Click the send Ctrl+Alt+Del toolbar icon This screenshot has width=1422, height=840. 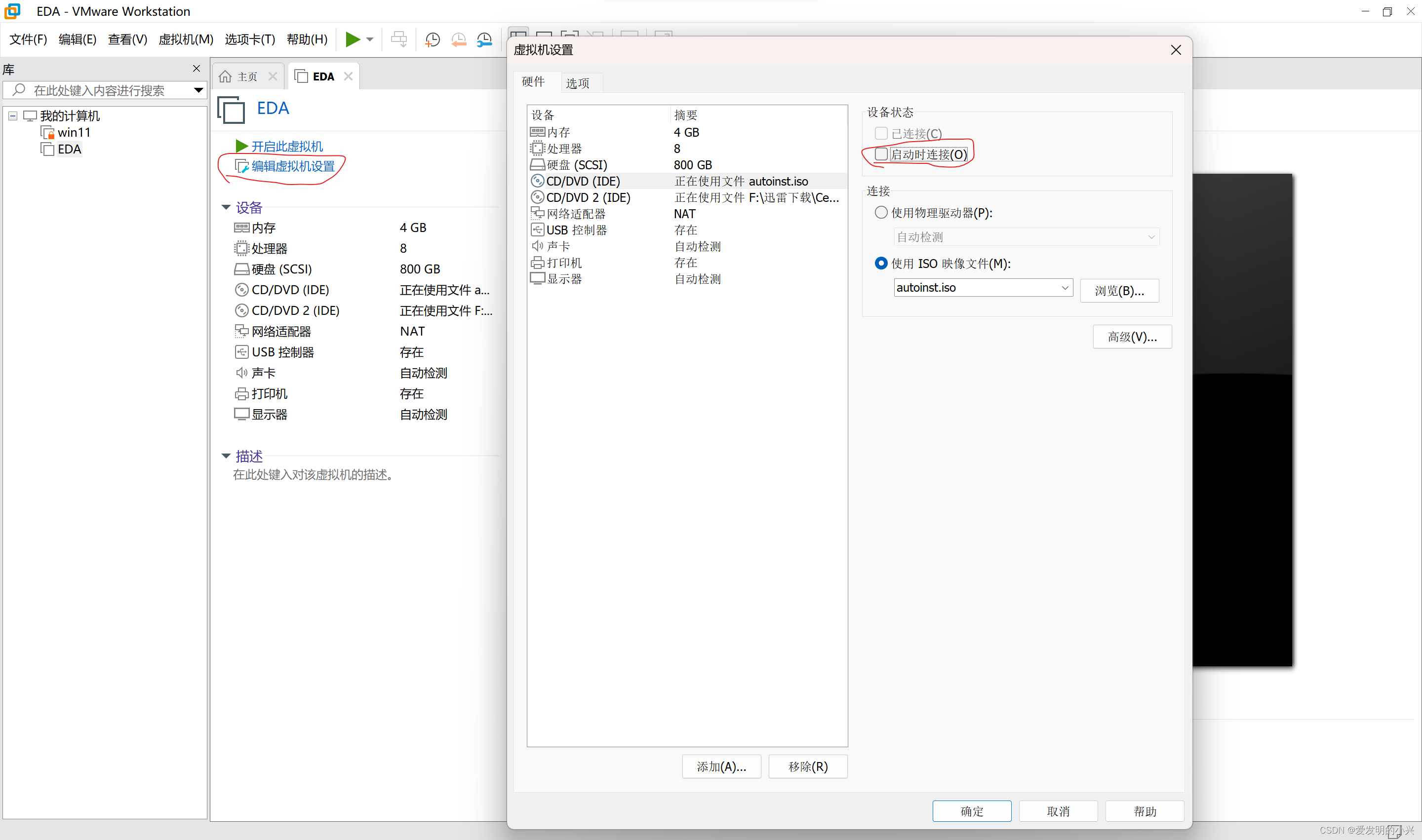click(x=398, y=39)
